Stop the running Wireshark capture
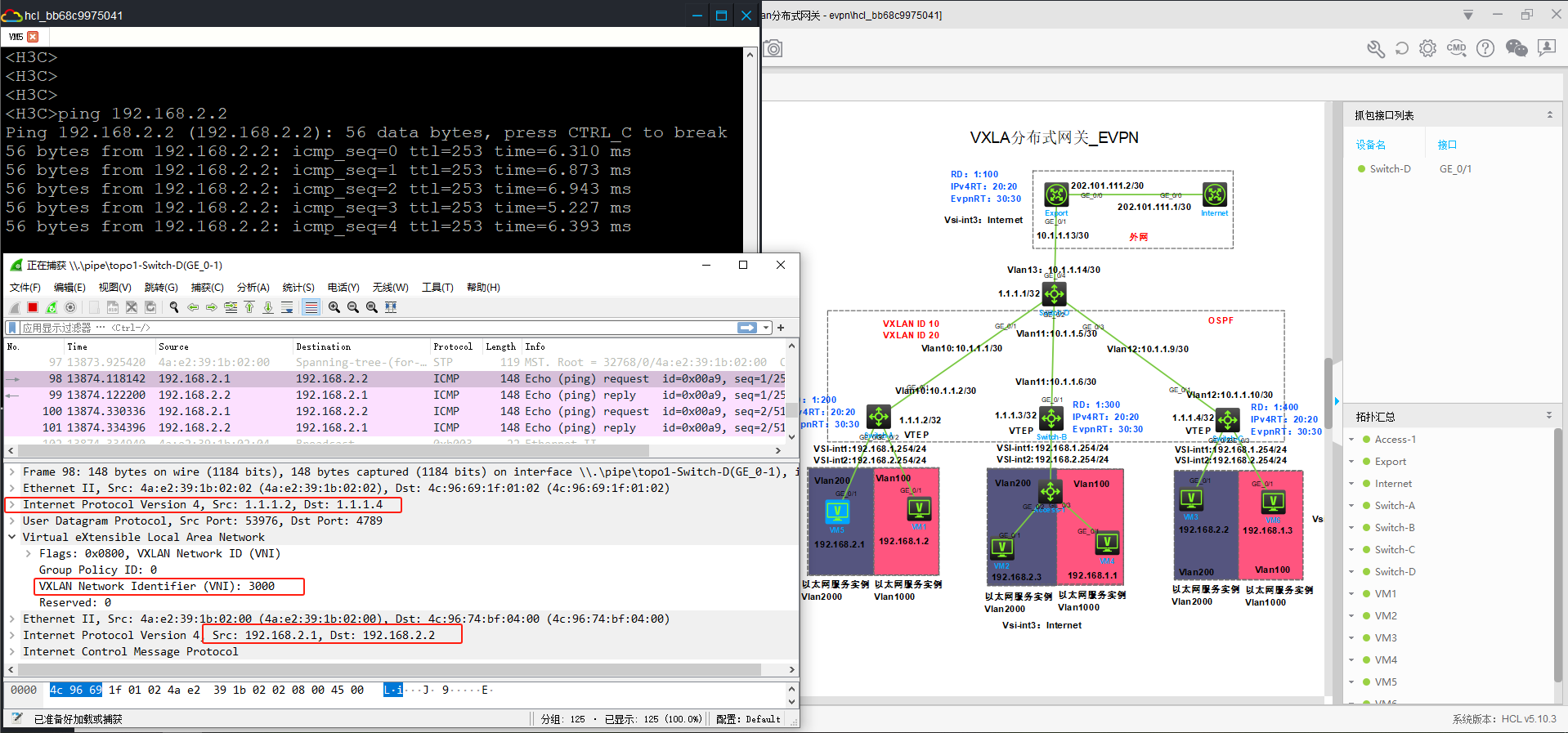Image resolution: width=1568 pixels, height=733 pixels. (x=33, y=307)
